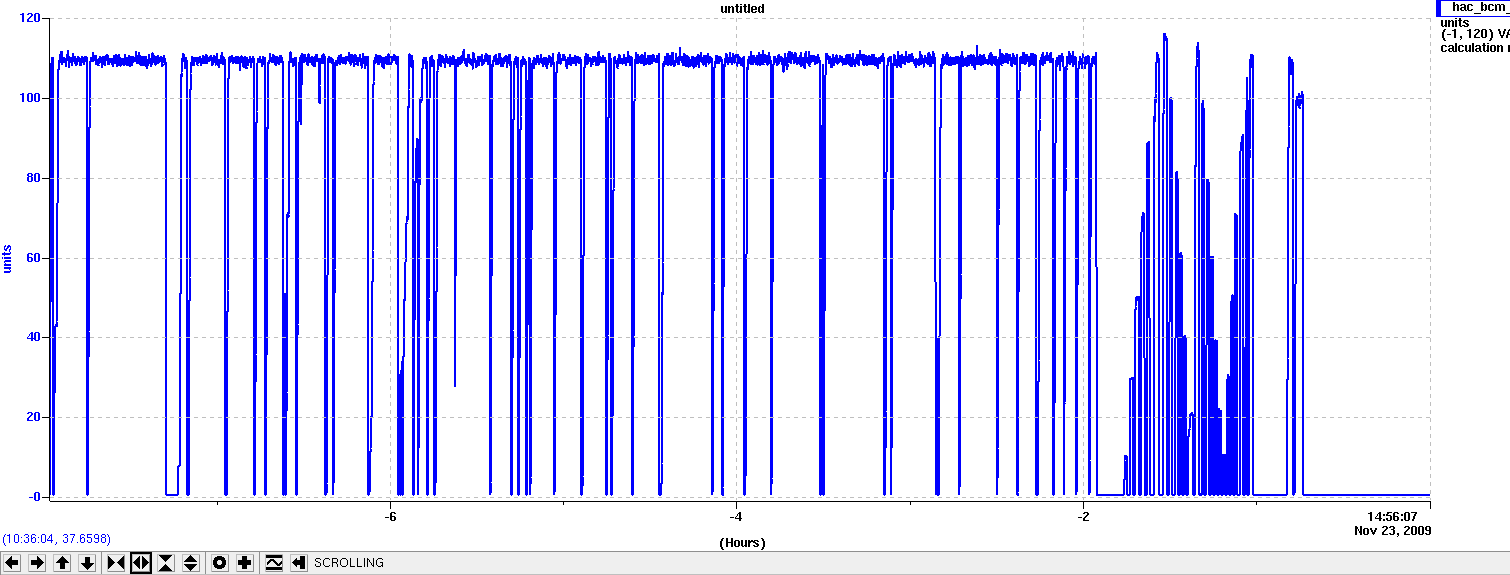Compress the value axis vertically
The height and width of the screenshot is (575, 1510).
tap(166, 563)
